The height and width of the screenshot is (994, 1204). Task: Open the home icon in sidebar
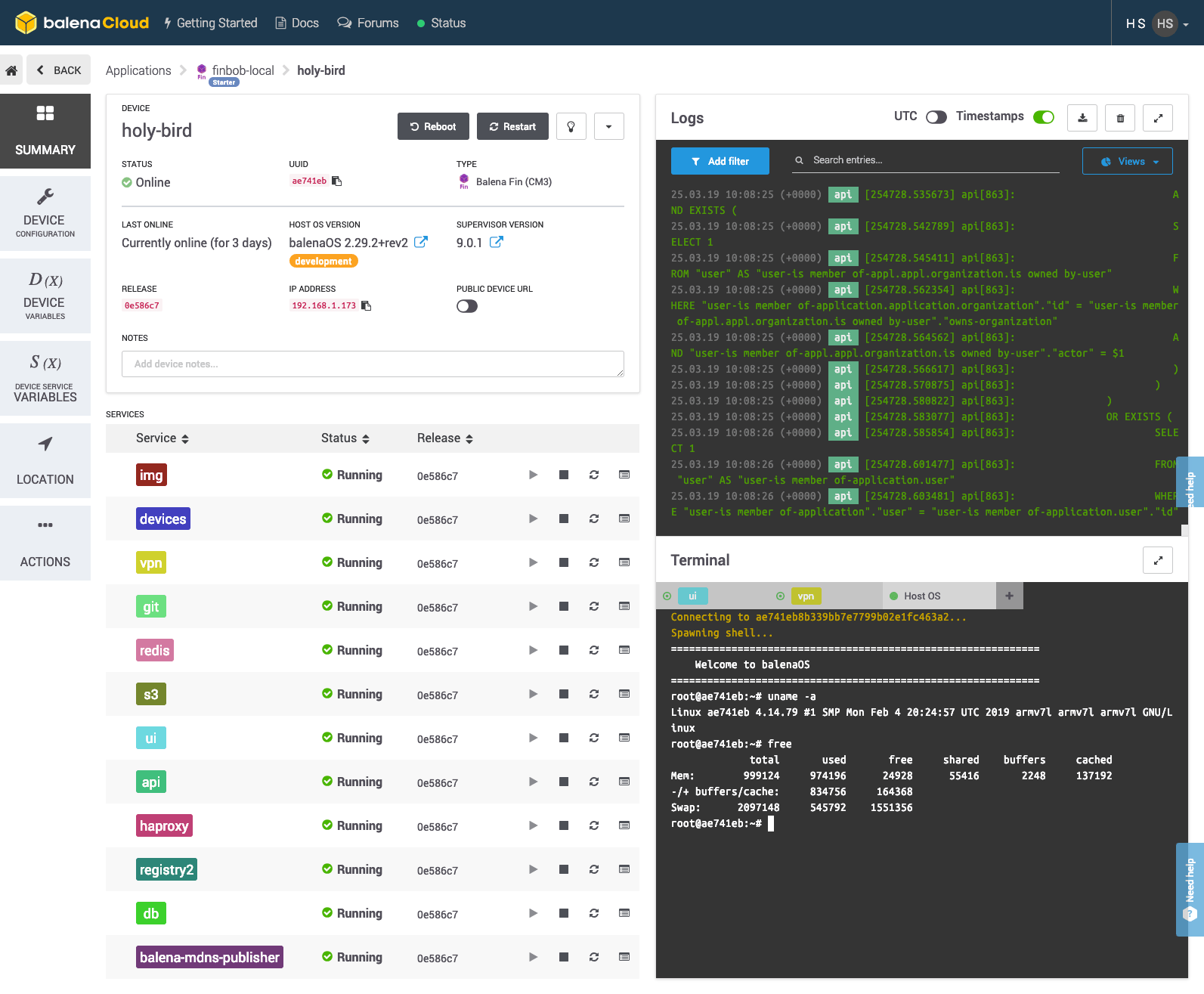click(x=11, y=70)
